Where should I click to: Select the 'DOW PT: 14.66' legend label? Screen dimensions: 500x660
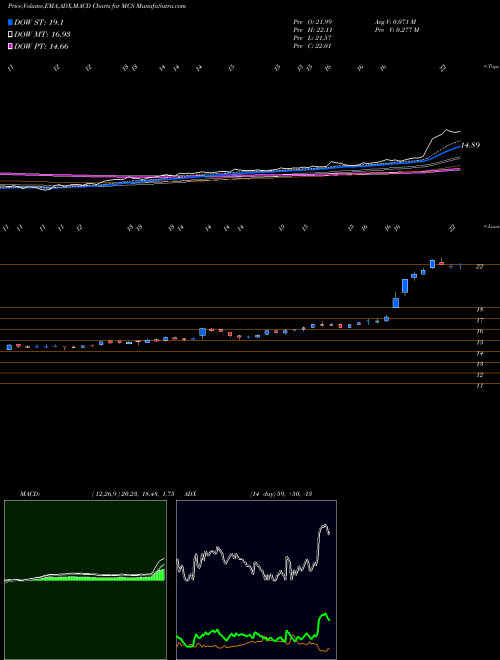point(41,46)
